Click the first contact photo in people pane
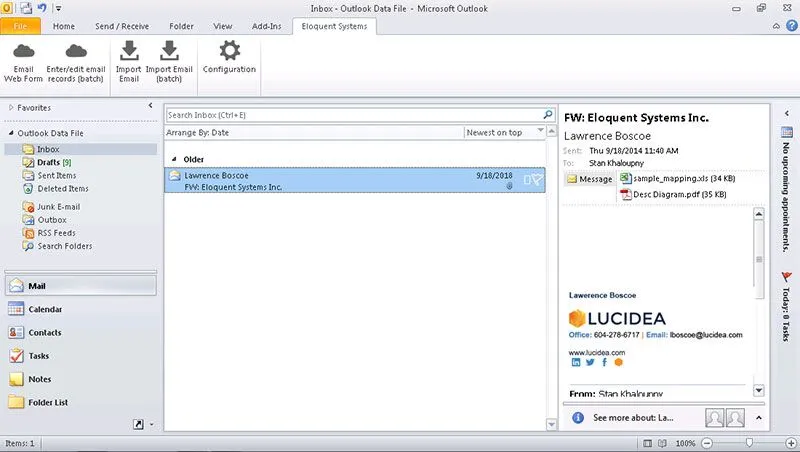800x452 pixels. pos(714,418)
